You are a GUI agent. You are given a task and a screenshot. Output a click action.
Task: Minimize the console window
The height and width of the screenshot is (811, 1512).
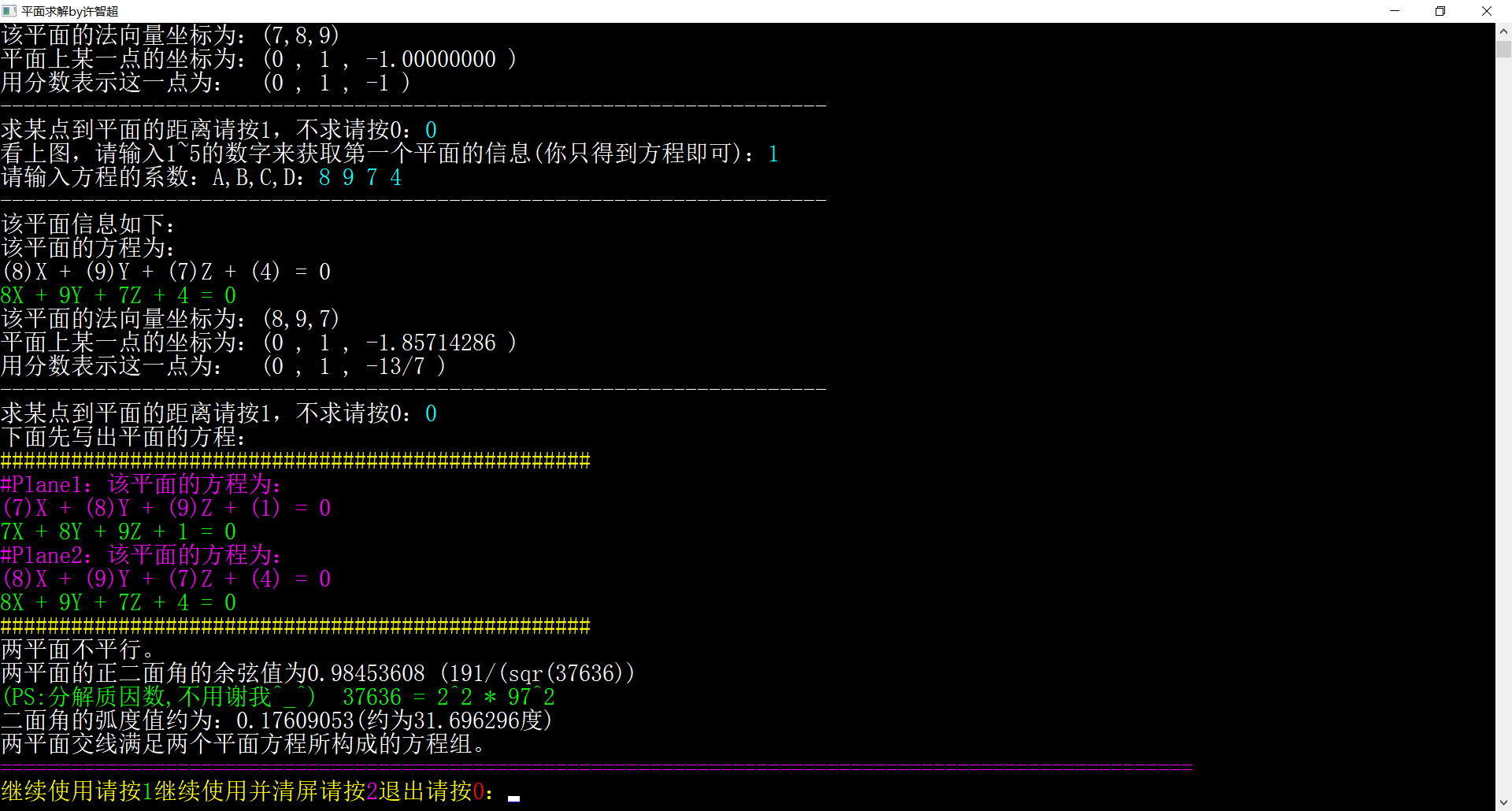1395,11
